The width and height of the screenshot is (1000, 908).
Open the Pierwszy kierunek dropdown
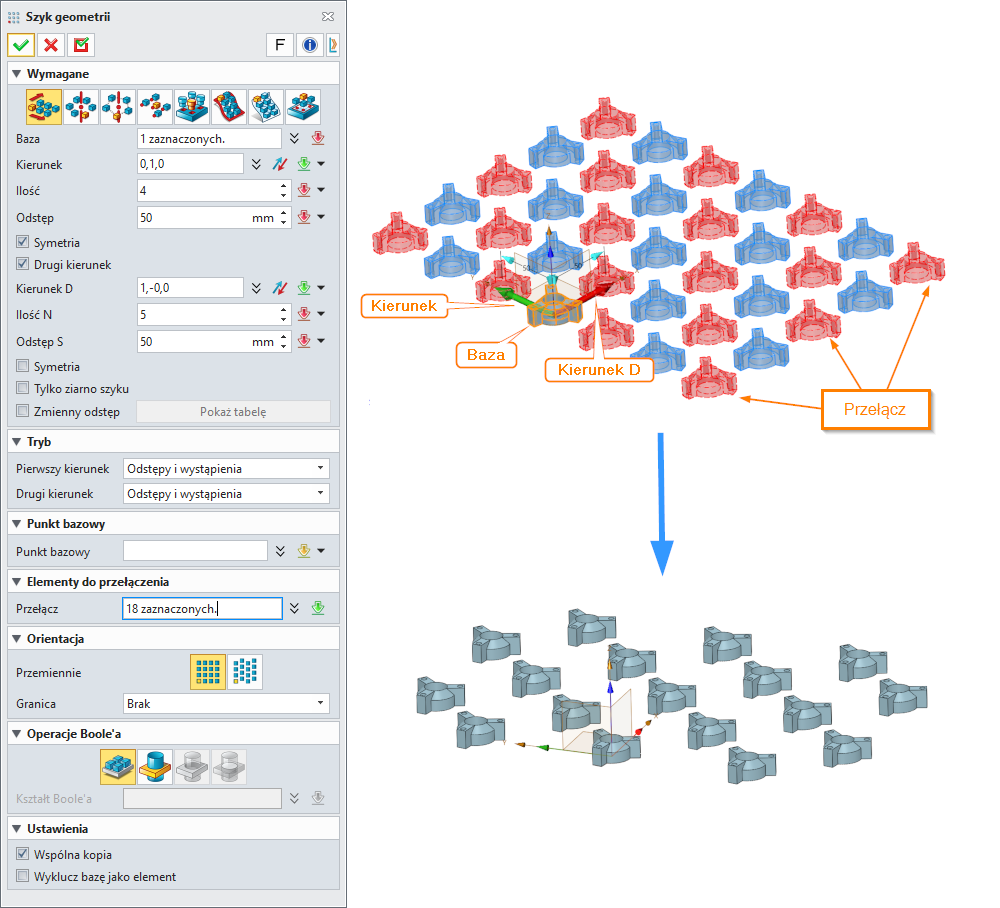coord(226,469)
